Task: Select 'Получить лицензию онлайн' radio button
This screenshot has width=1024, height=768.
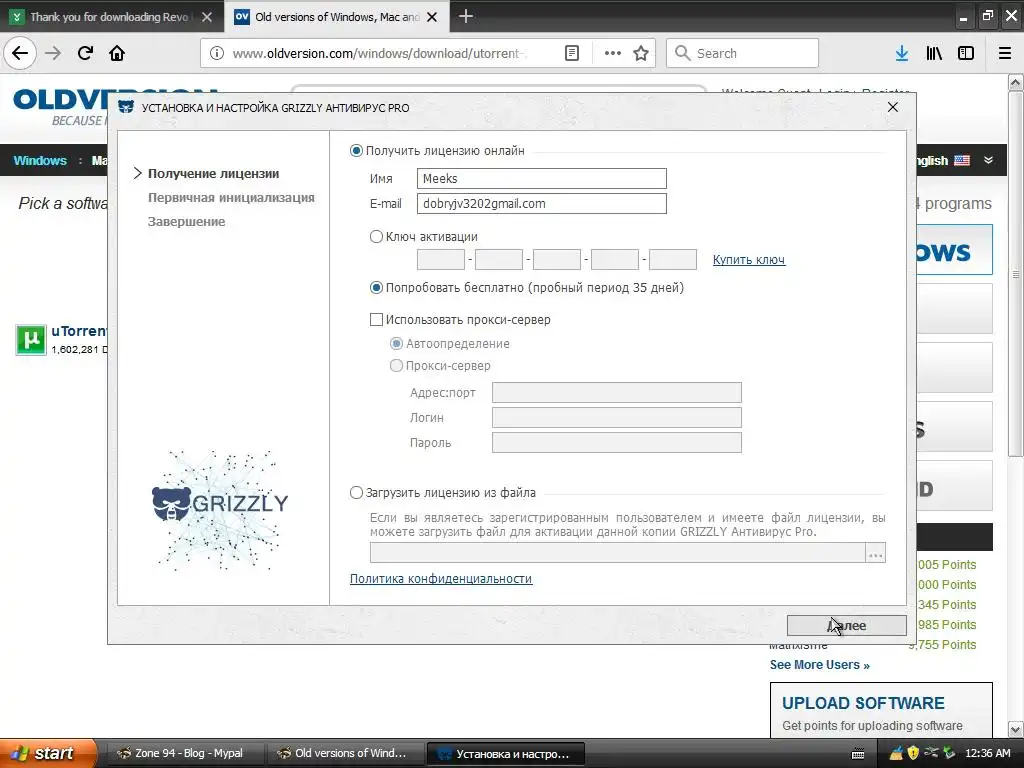Action: [356, 151]
